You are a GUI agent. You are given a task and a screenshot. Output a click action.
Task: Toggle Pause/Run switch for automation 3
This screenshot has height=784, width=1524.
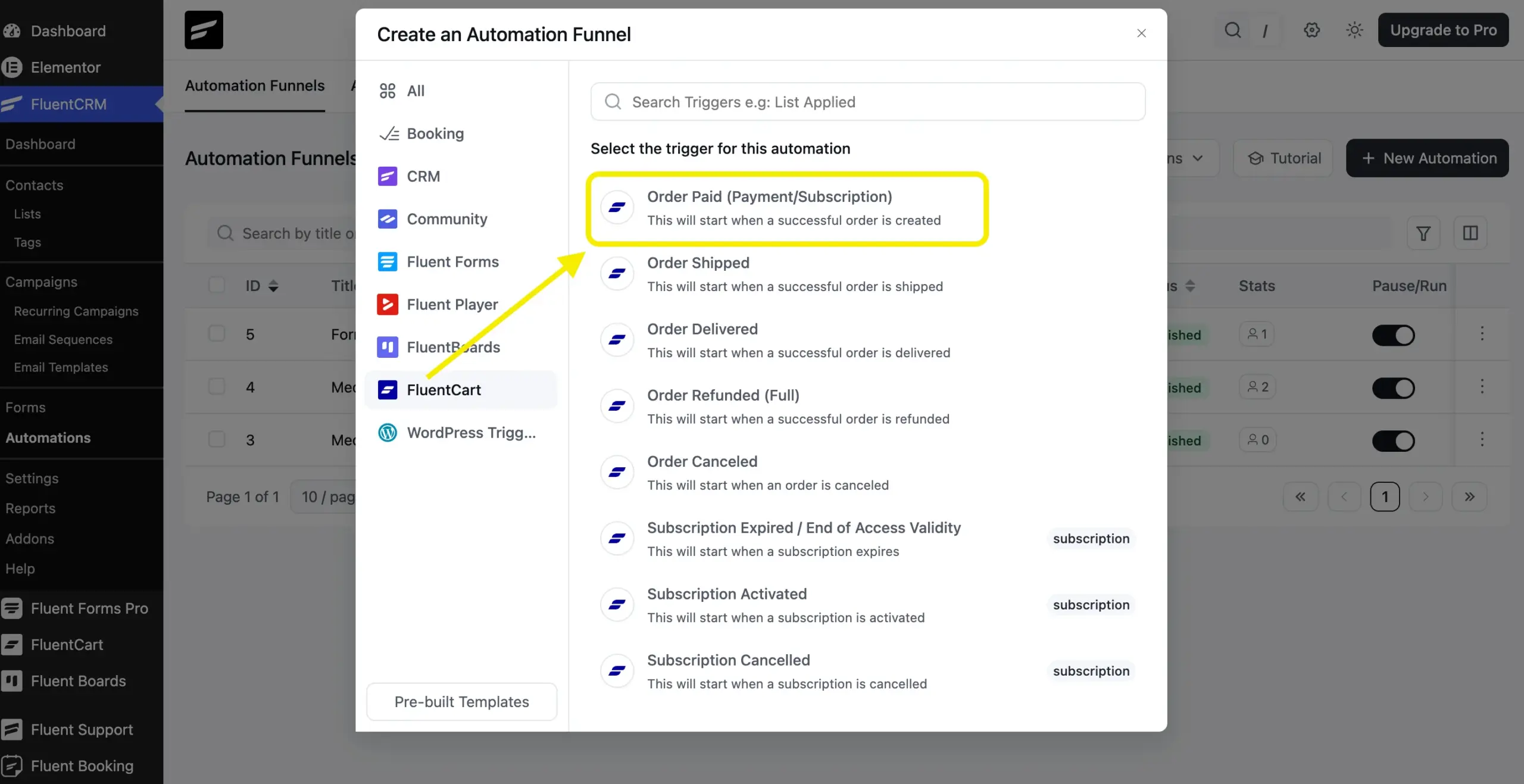(x=1393, y=441)
